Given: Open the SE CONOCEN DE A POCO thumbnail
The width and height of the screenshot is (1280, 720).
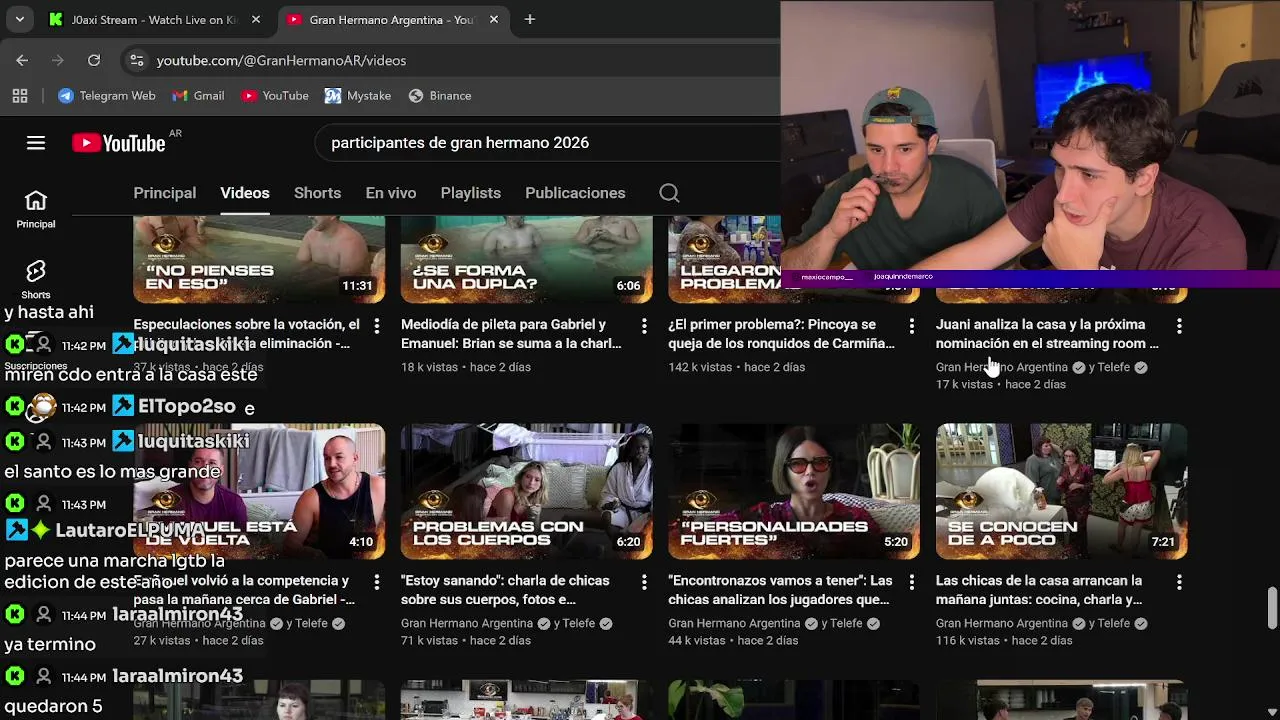Looking at the screenshot, I should pos(1061,491).
